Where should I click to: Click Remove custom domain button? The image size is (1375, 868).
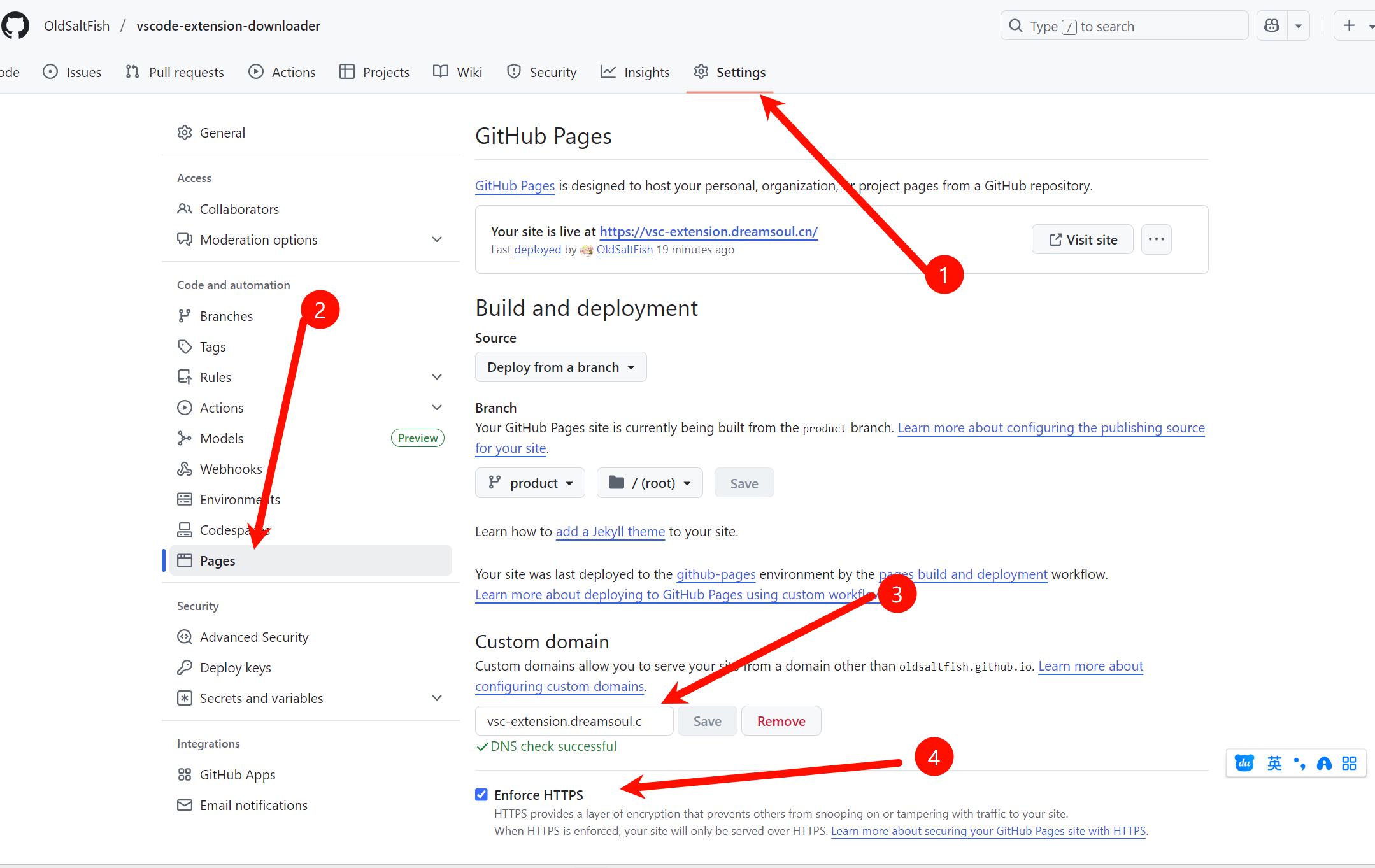(x=781, y=721)
